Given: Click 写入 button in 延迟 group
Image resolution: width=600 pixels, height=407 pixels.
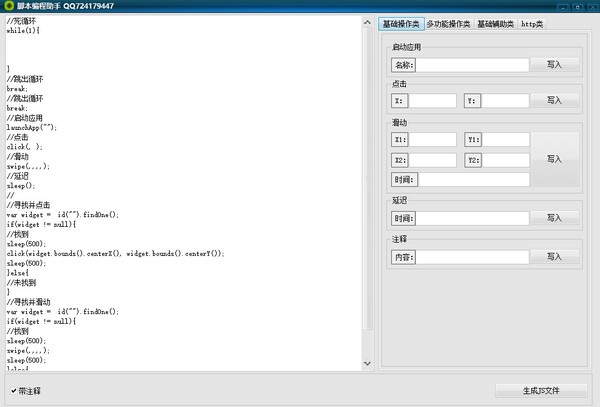Looking at the screenshot, I should (x=554, y=218).
